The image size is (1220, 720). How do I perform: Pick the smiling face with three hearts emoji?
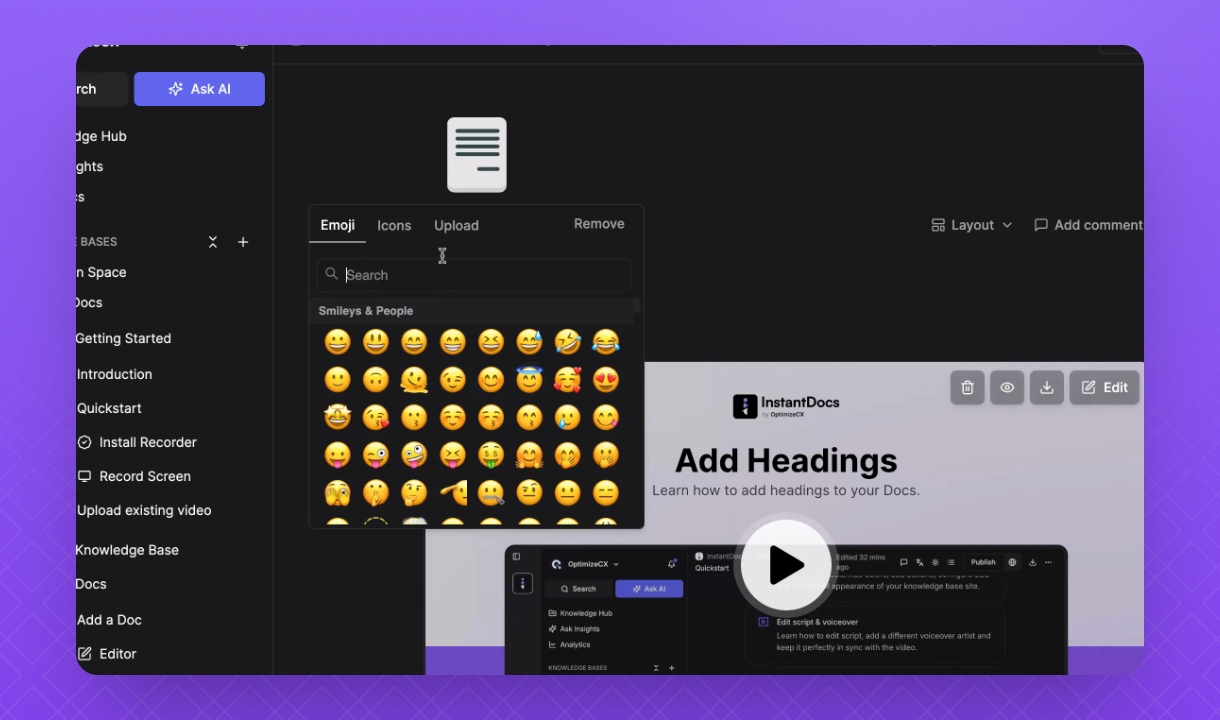click(567, 380)
